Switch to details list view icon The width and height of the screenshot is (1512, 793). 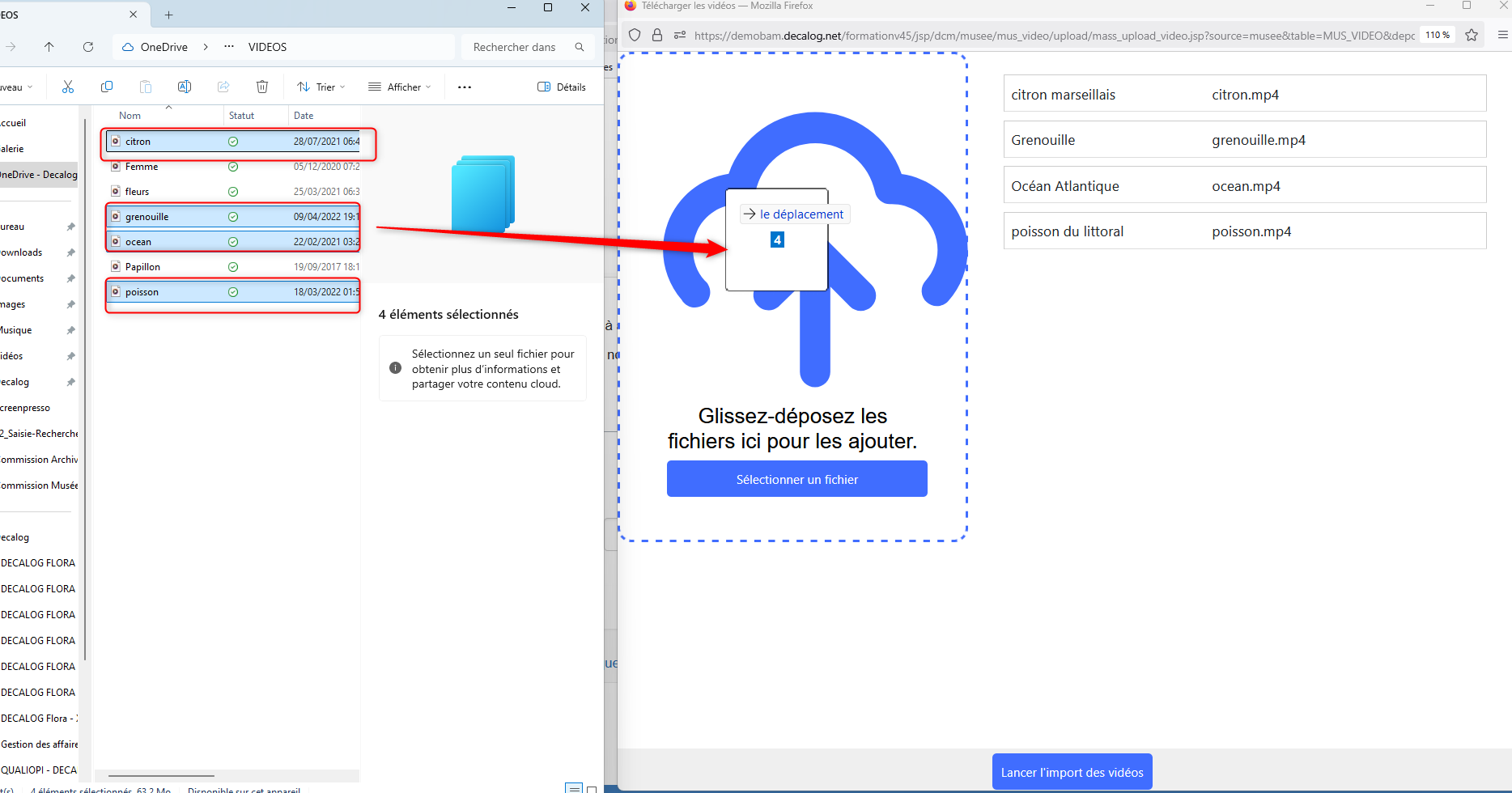pos(573,788)
